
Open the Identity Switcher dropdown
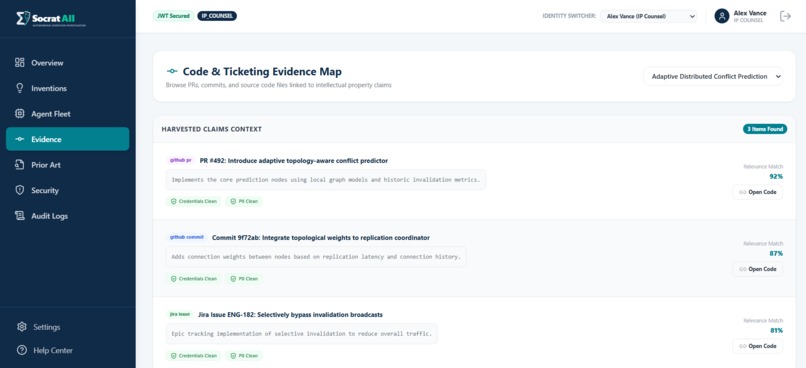click(649, 16)
